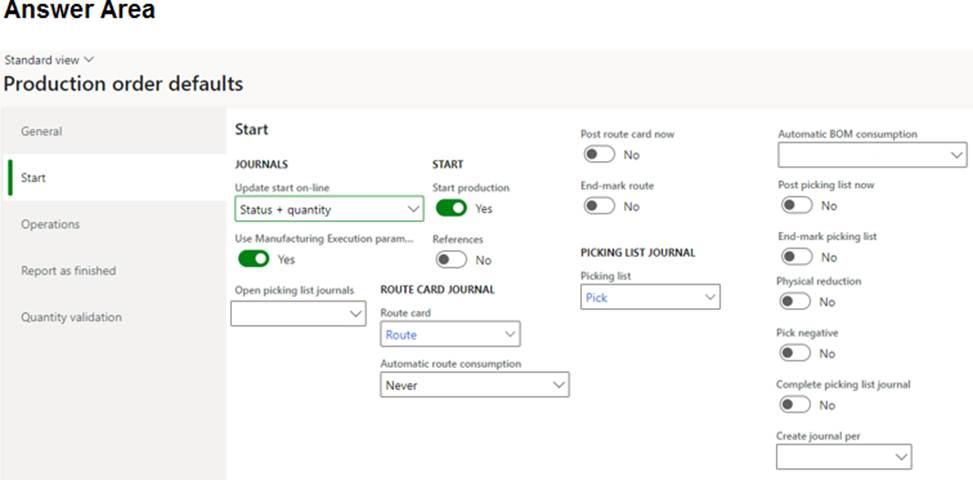The height and width of the screenshot is (480, 973).
Task: Expand the Route card dropdown
Action: (x=450, y=334)
